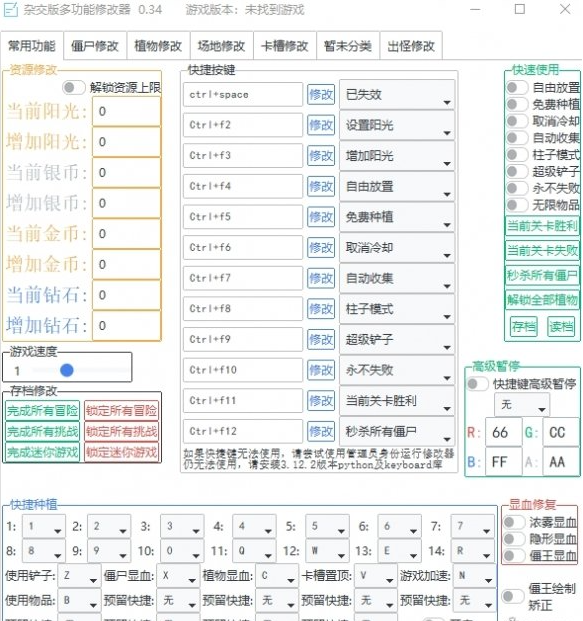Image resolution: width=583 pixels, height=621 pixels.
Task: Click the 存档 save button
Action: click(524, 326)
